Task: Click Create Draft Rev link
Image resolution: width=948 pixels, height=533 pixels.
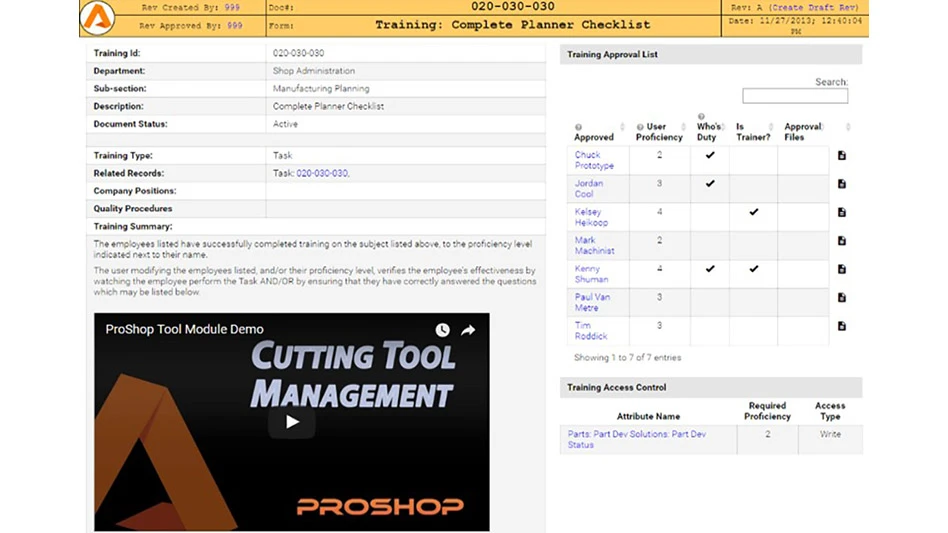Action: pos(814,7)
